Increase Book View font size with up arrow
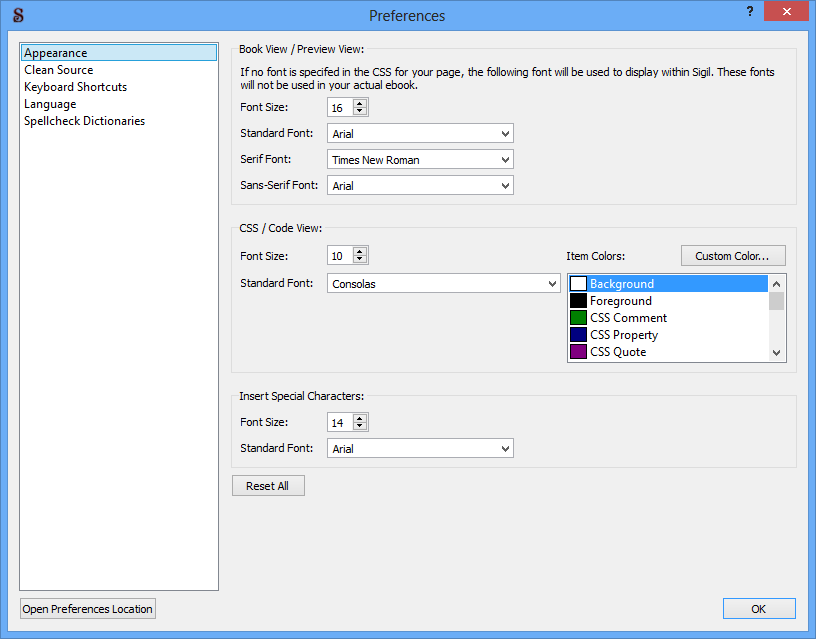The width and height of the screenshot is (816, 639). pyautogui.click(x=360, y=103)
